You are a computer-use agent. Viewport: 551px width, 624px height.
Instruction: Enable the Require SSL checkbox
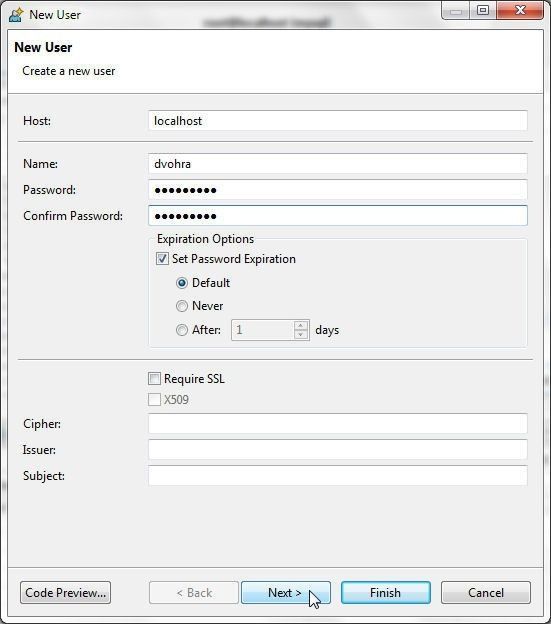click(154, 378)
